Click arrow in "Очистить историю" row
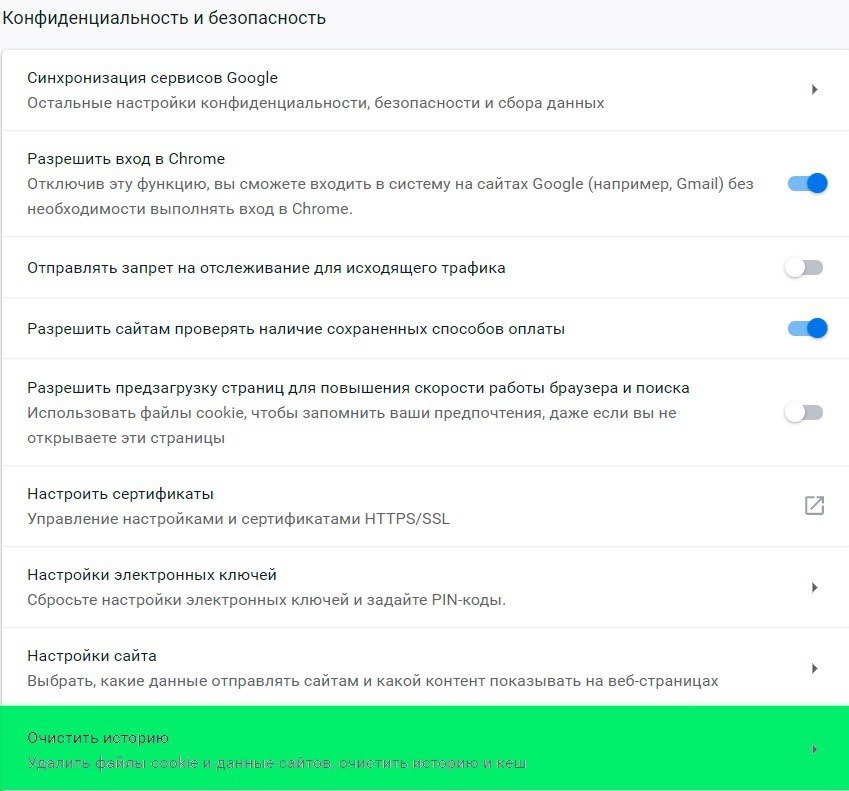 click(x=814, y=749)
